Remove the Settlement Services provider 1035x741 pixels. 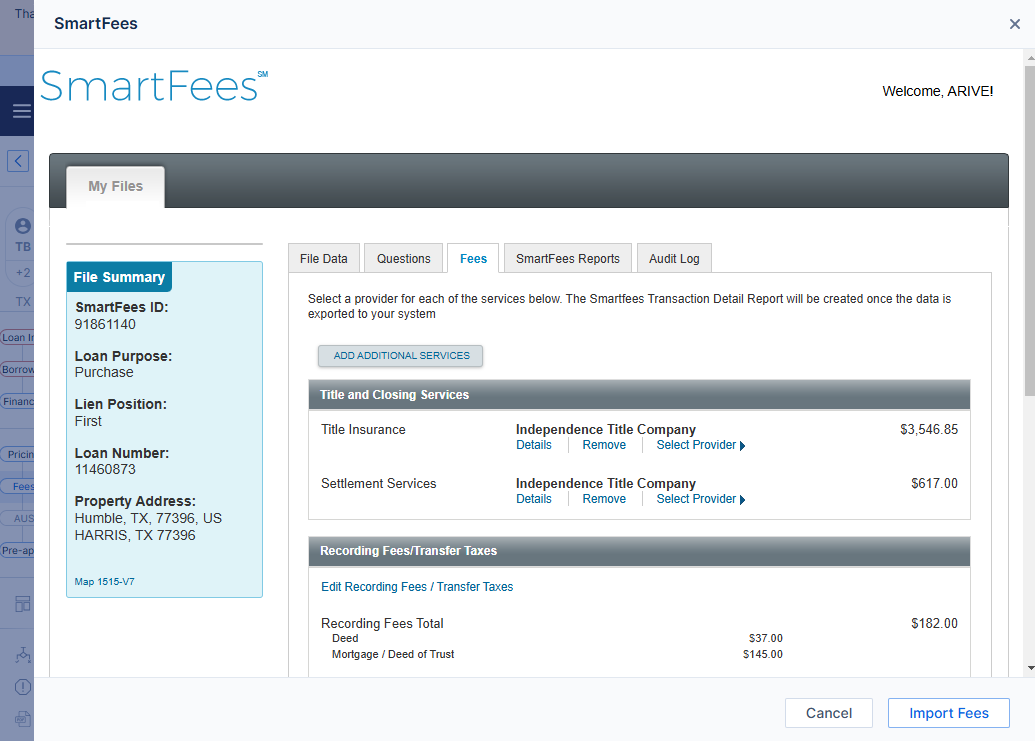(x=604, y=499)
